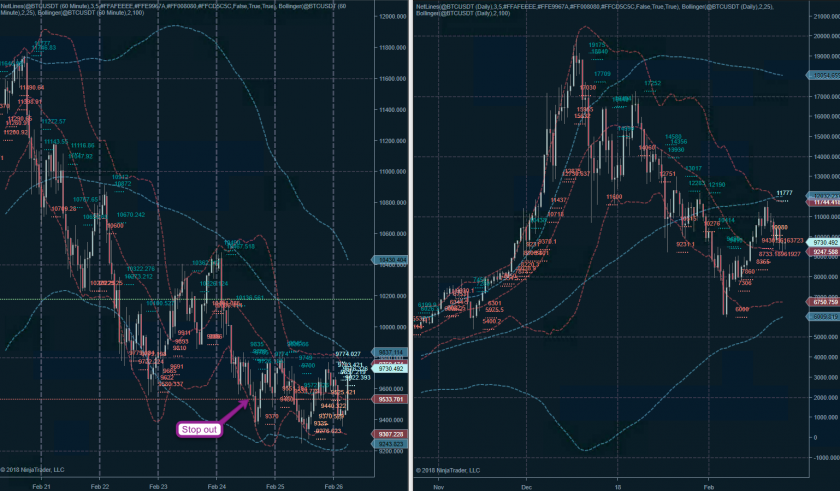Image resolution: width=840 pixels, height=491 pixels.
Task: Click the red 9247.588 marker on the daily chart
Action: (x=823, y=252)
